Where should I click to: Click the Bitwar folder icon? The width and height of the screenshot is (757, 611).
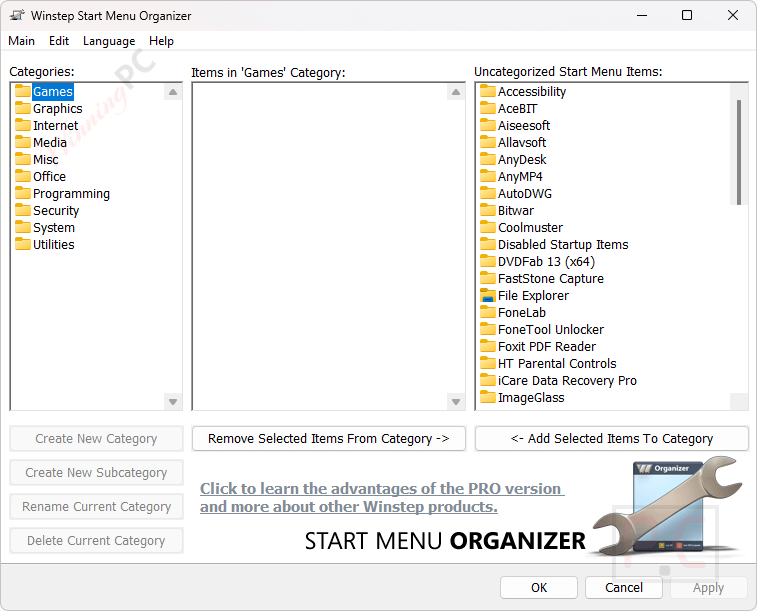[x=488, y=210]
